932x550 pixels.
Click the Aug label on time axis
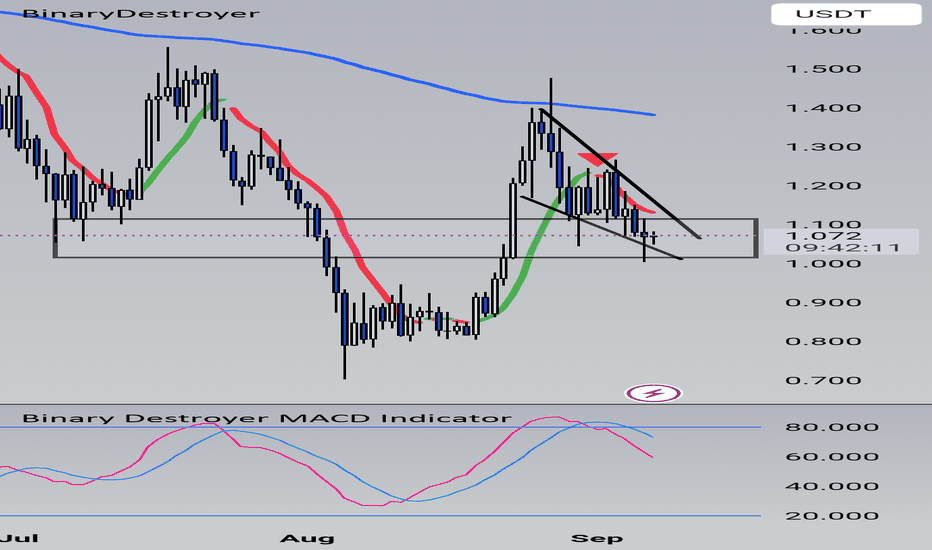point(307,539)
